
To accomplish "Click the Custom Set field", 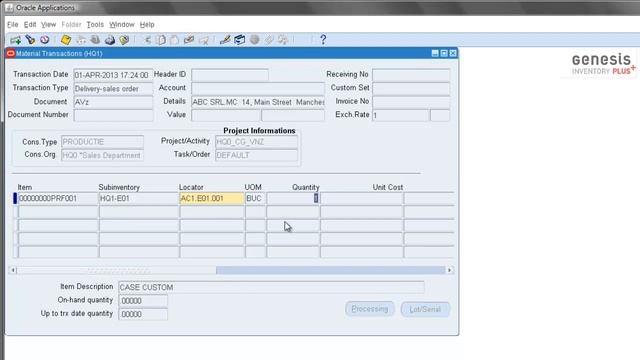I will pos(411,89).
